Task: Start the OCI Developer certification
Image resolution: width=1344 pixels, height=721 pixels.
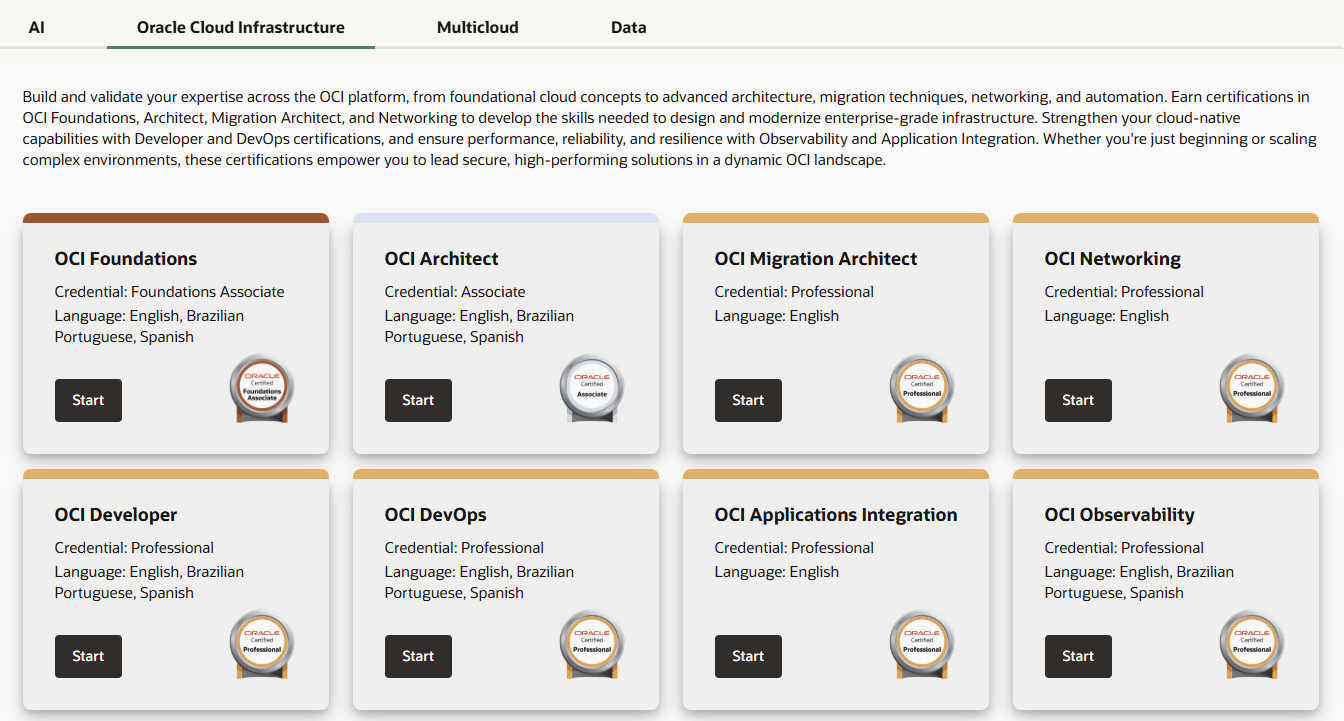Action: (88, 656)
